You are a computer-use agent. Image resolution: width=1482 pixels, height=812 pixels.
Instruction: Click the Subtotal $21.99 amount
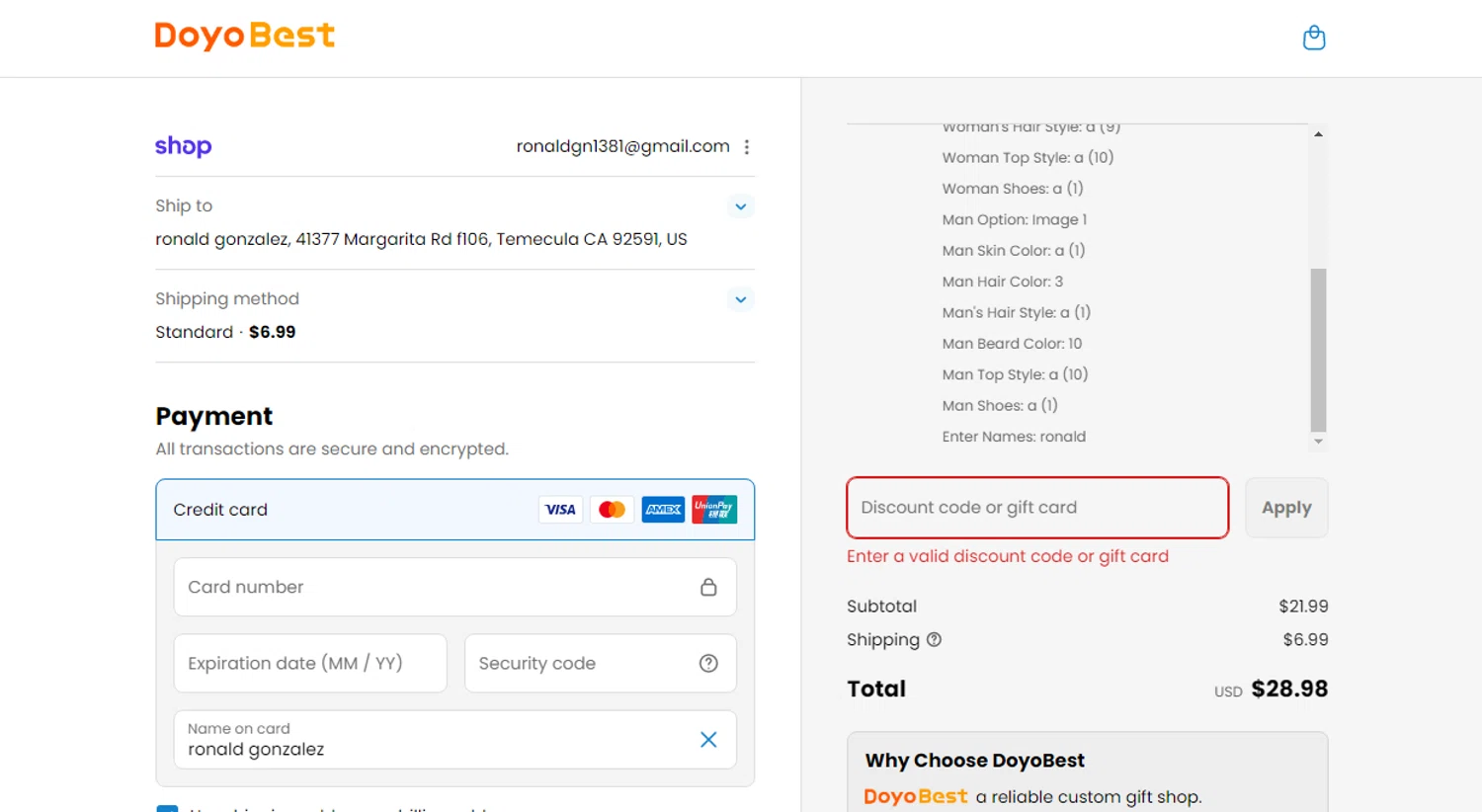pos(1303,607)
